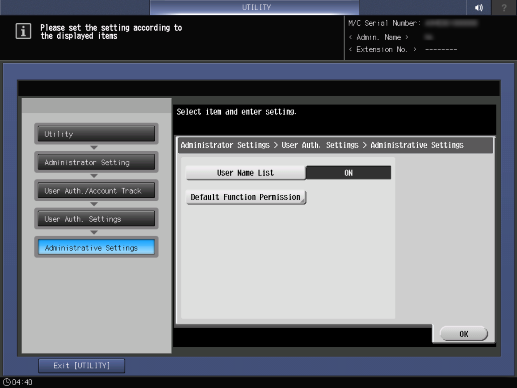Click the breadcrumb path Administrator Settings text
Viewport: 517px width, 388px height.
(x=225, y=145)
